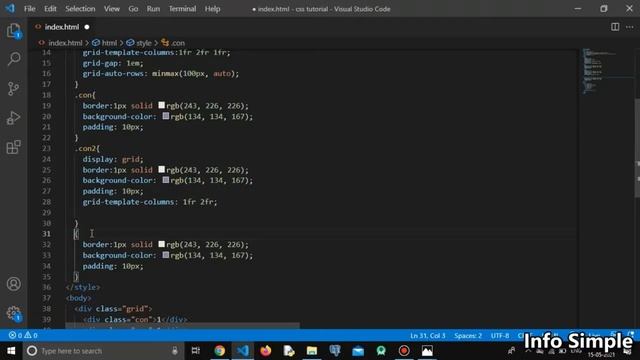Open Firefox from the taskbar
The image size is (640, 360).
[x=266, y=351]
